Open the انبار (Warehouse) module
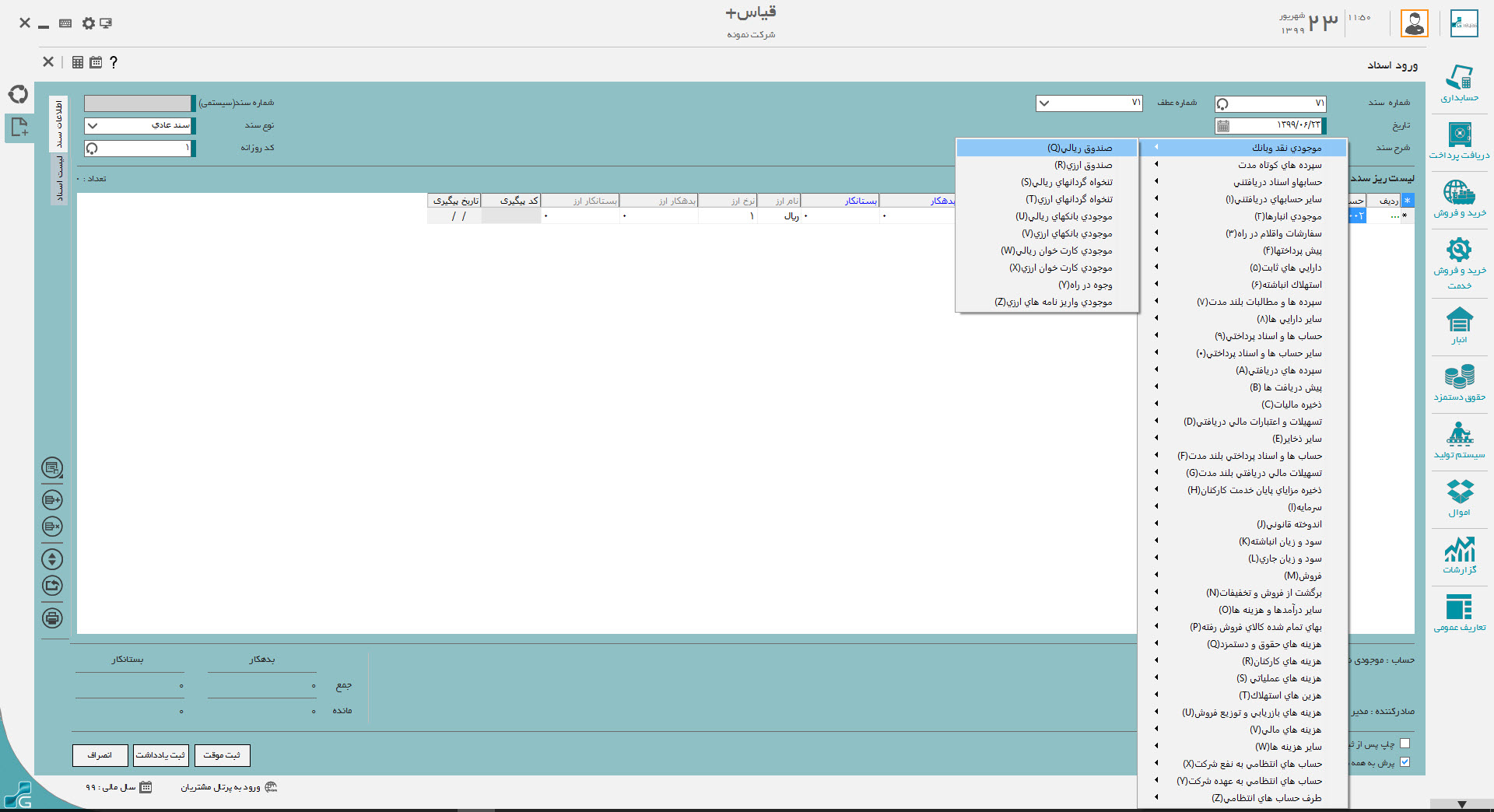The height and width of the screenshot is (812, 1494). [1459, 325]
